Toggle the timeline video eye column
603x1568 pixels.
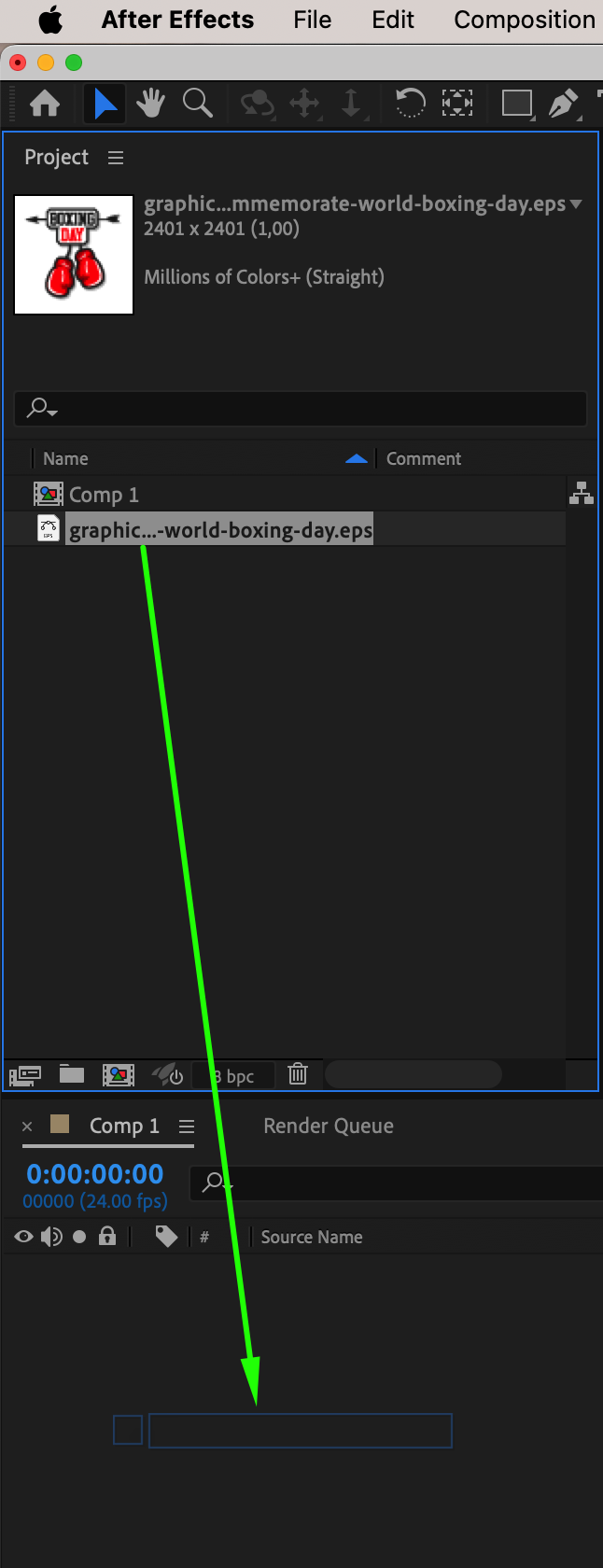coord(23,1237)
